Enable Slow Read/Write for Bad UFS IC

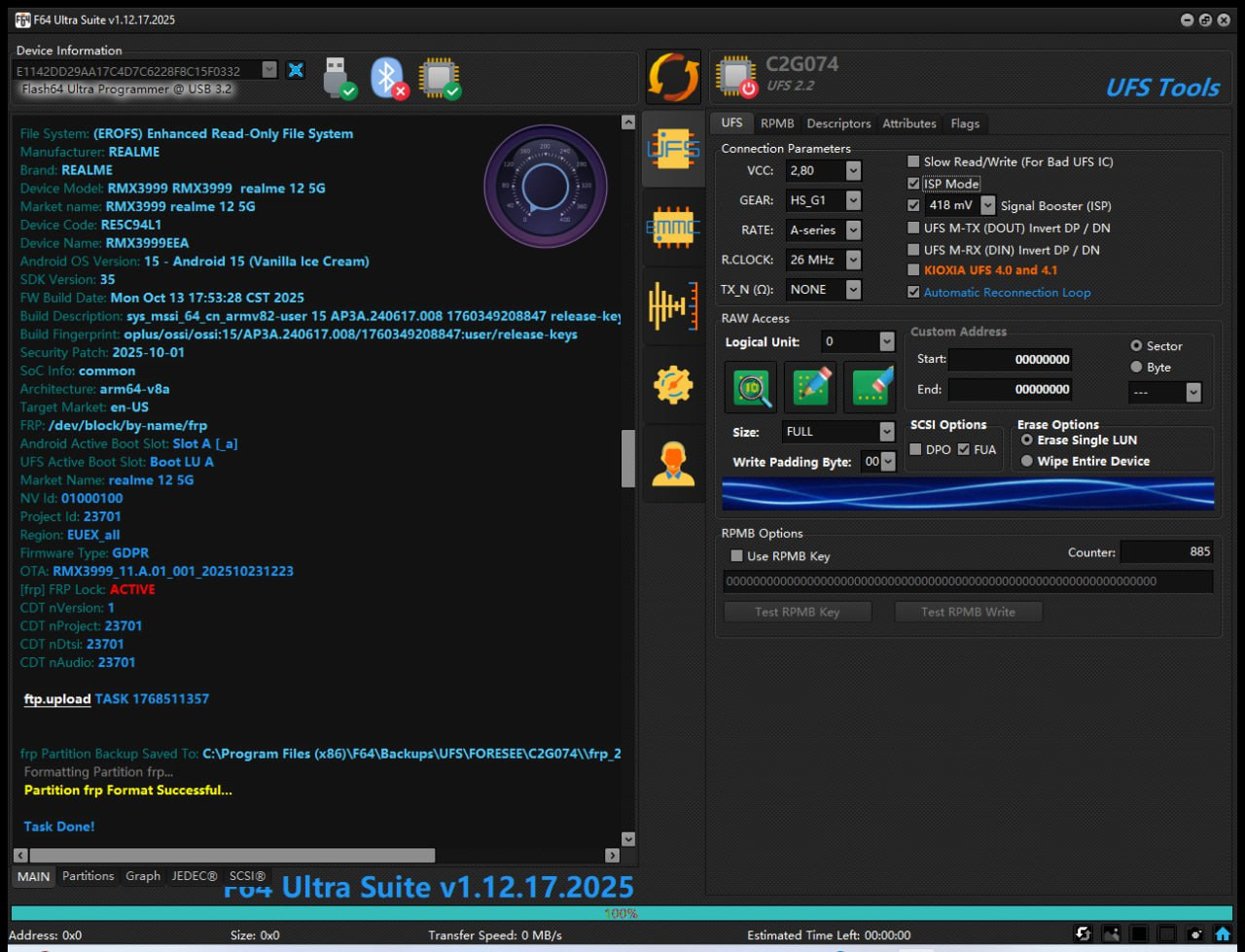tap(913, 161)
